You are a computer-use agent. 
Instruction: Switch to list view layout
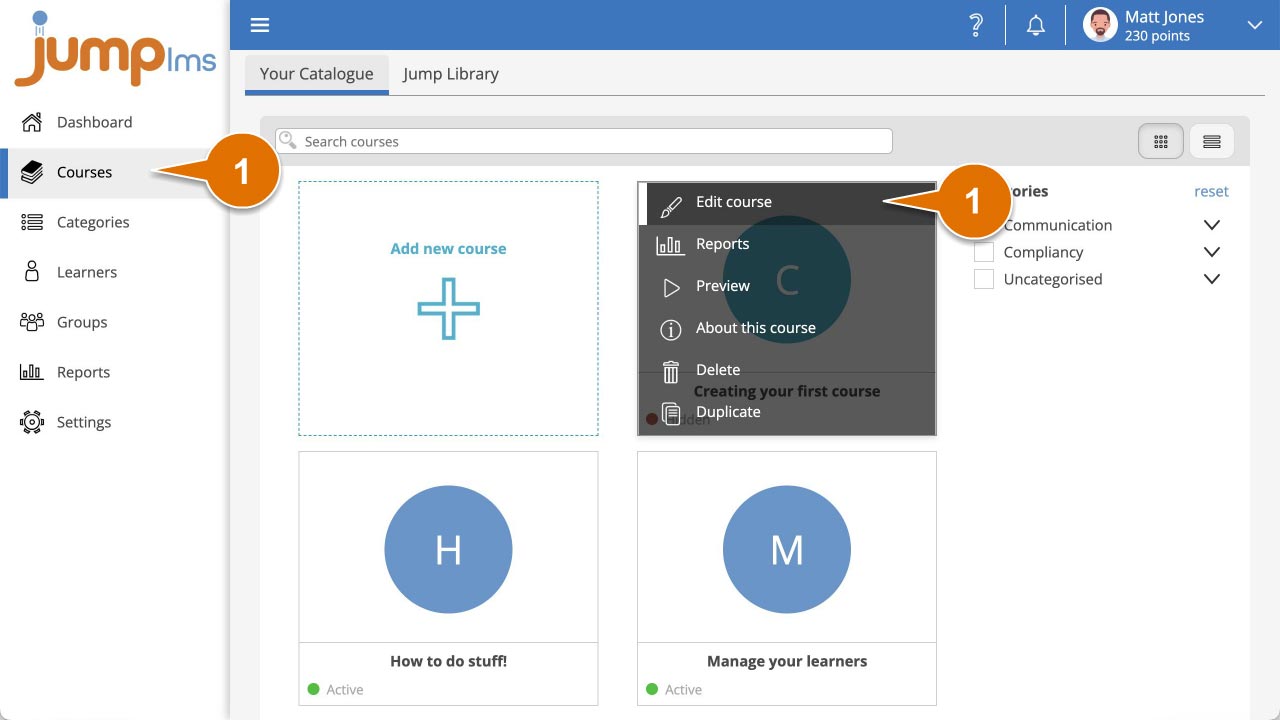(1212, 142)
